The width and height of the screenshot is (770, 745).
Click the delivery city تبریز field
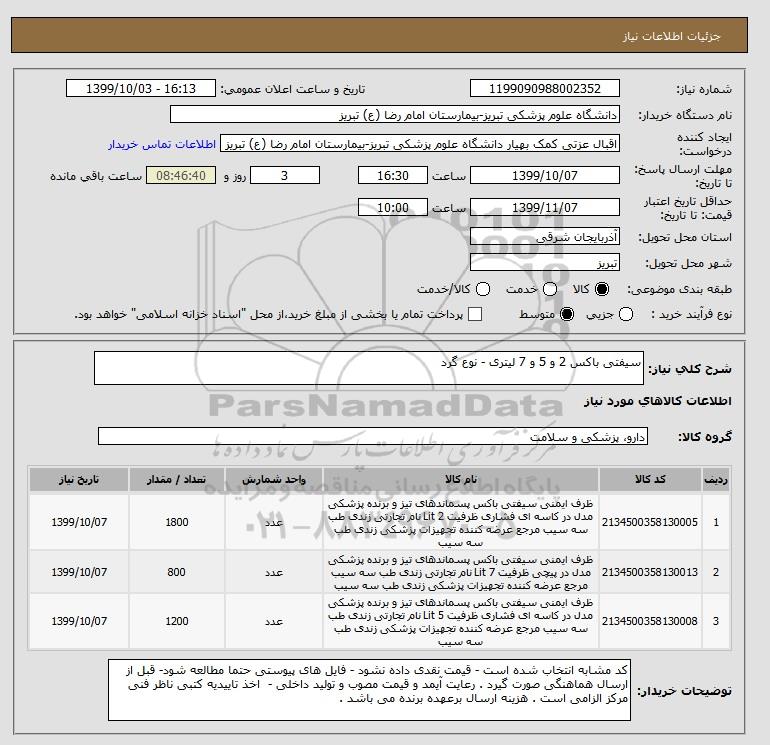545,263
